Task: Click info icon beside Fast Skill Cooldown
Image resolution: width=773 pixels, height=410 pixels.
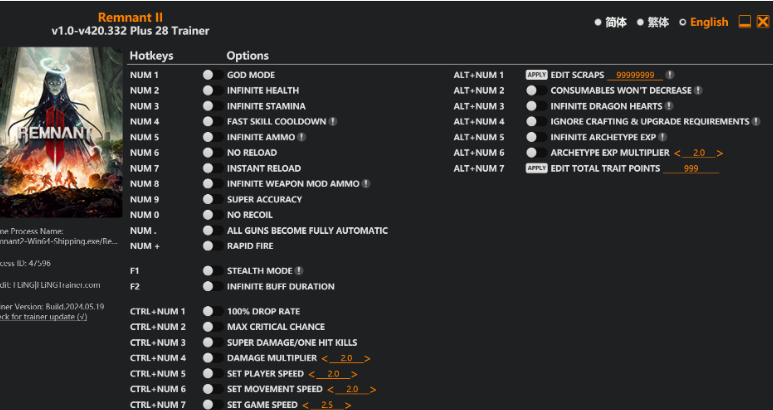Action: (x=333, y=122)
